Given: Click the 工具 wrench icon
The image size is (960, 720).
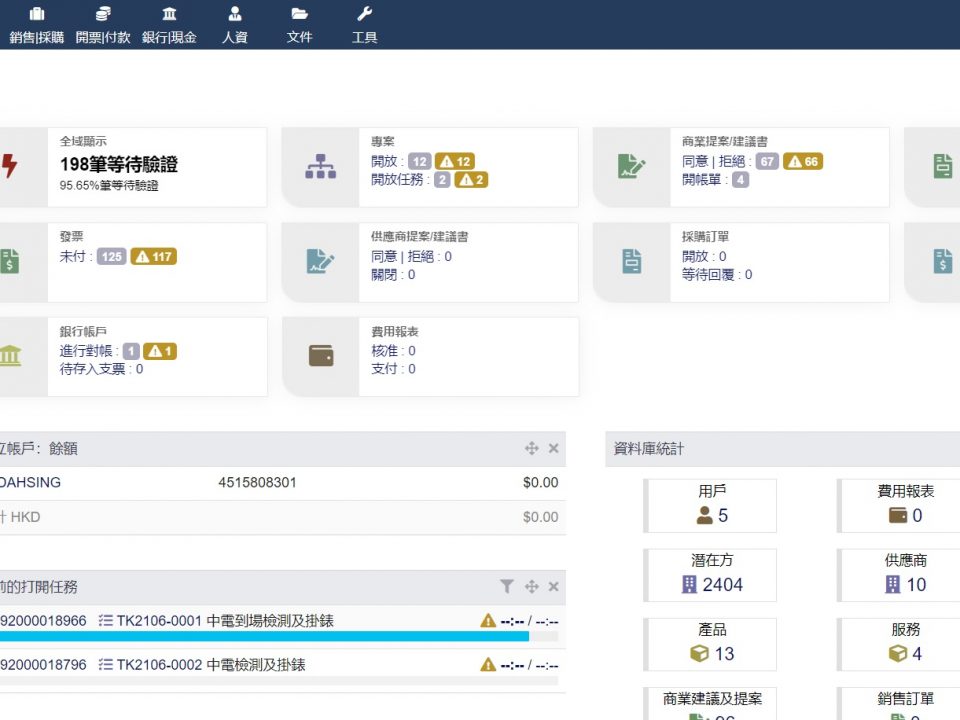Looking at the screenshot, I should pyautogui.click(x=364, y=14).
